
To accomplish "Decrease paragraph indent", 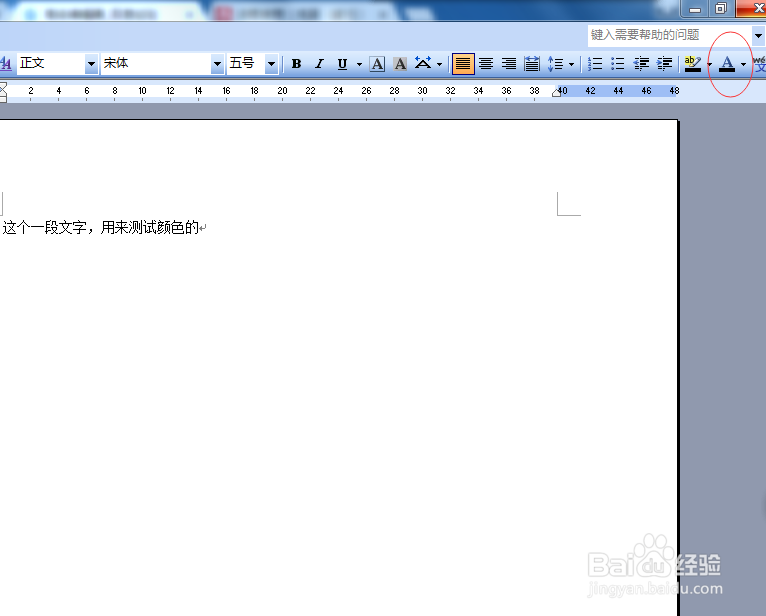I will click(x=641, y=64).
